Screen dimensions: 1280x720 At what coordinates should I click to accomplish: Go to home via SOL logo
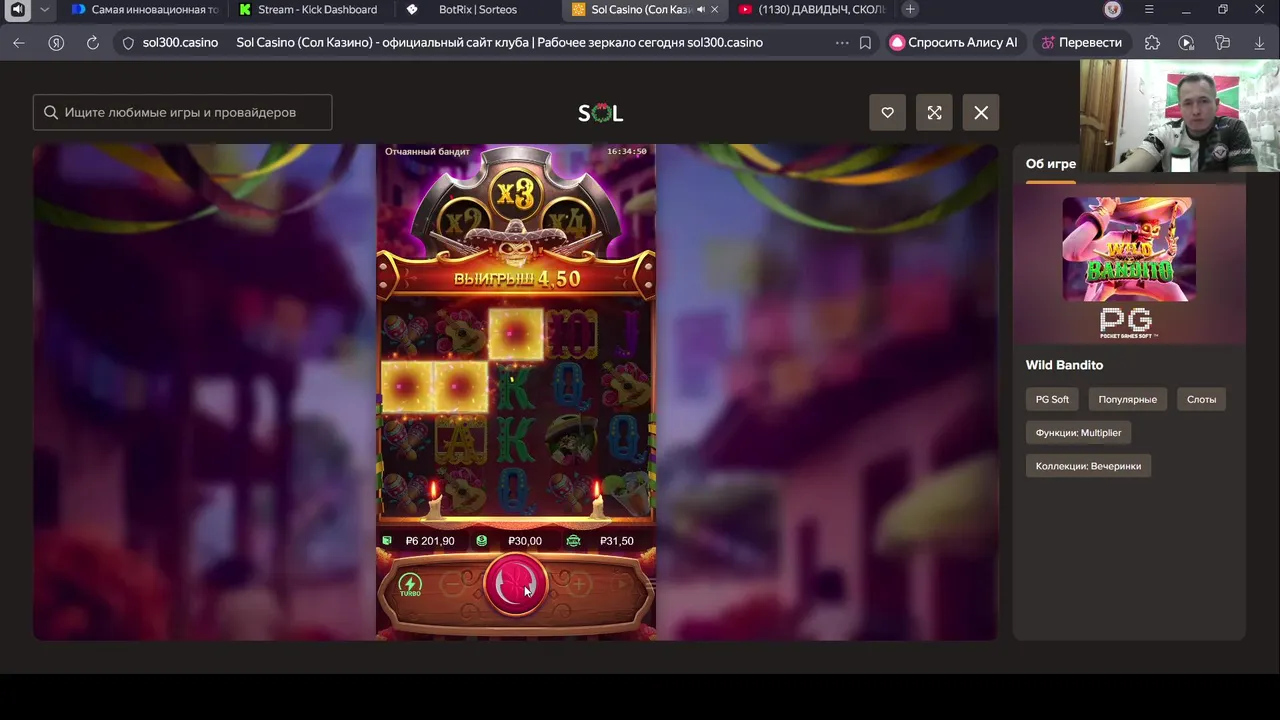[x=600, y=113]
